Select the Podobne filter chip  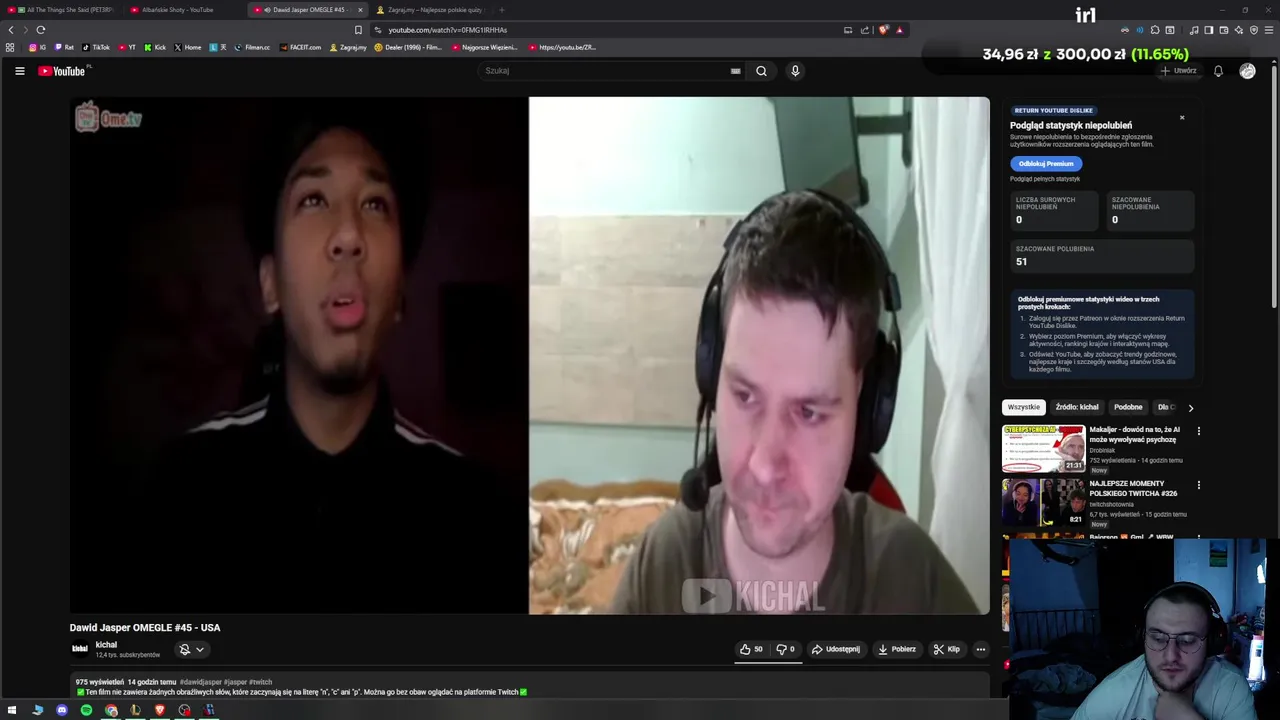[x=1128, y=407]
